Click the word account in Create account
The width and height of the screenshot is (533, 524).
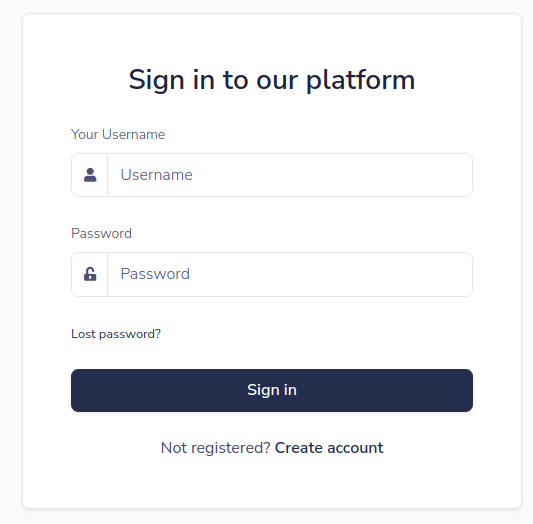[x=355, y=448]
